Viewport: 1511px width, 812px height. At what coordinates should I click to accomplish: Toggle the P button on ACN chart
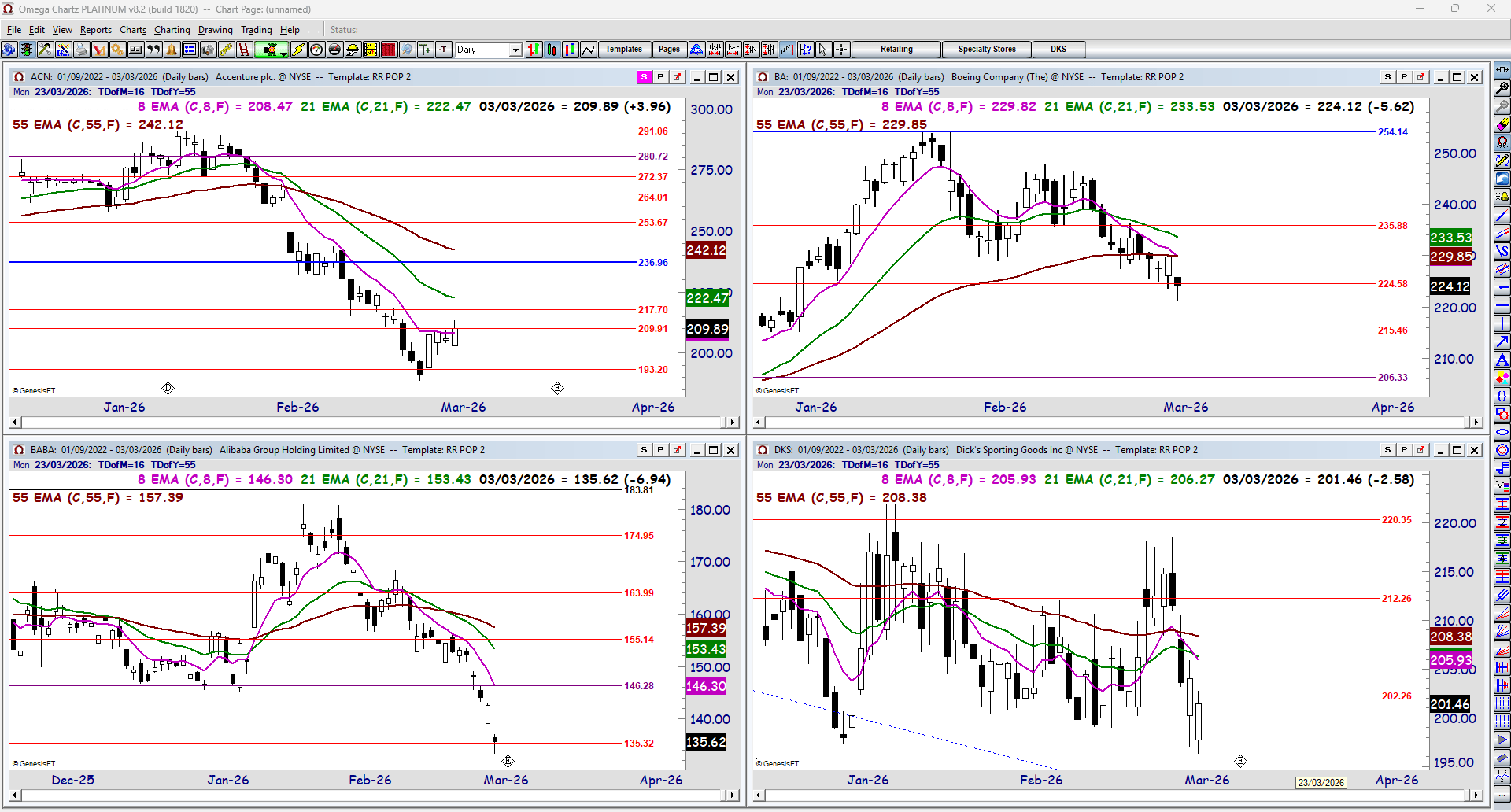660,77
